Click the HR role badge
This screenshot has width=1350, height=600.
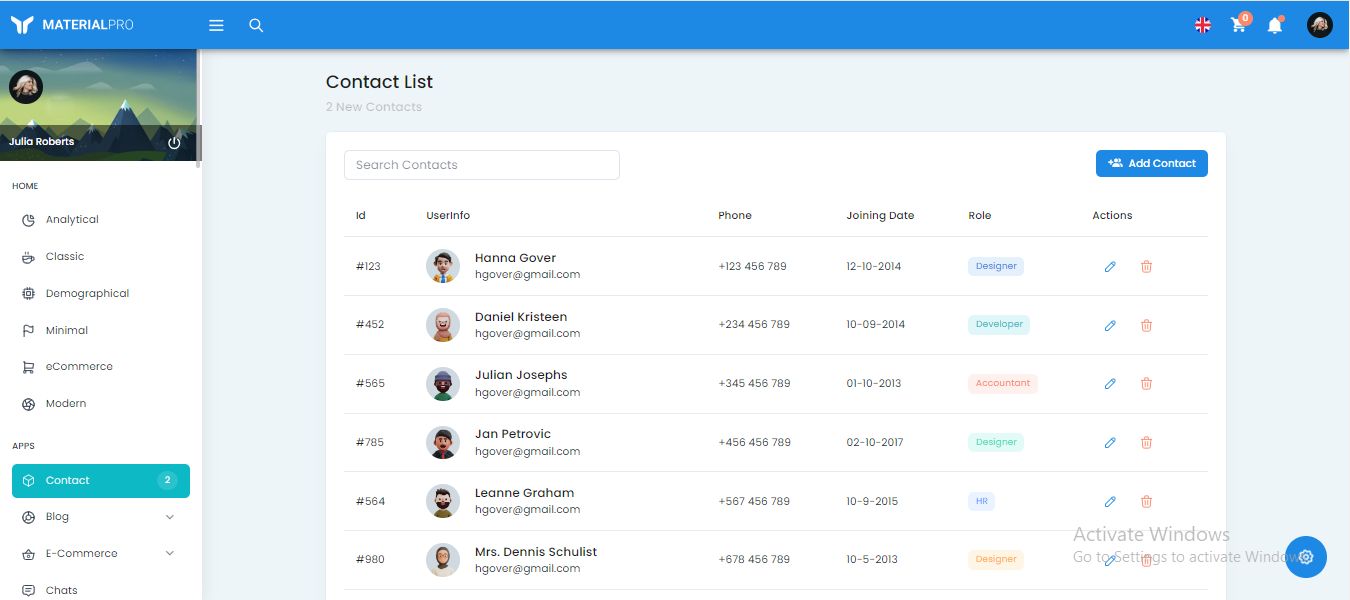[981, 501]
